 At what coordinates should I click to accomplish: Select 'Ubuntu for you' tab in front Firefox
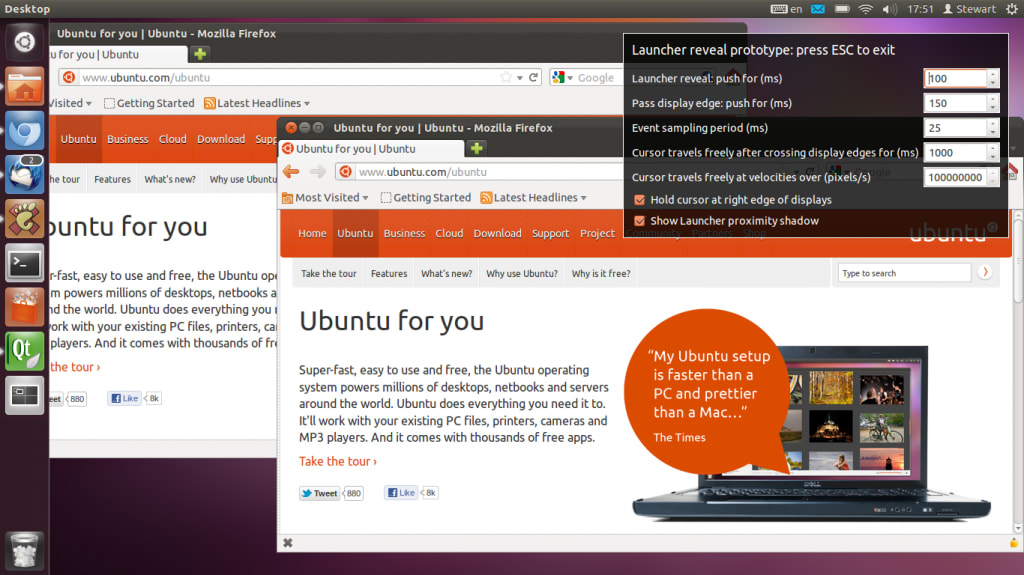372,148
